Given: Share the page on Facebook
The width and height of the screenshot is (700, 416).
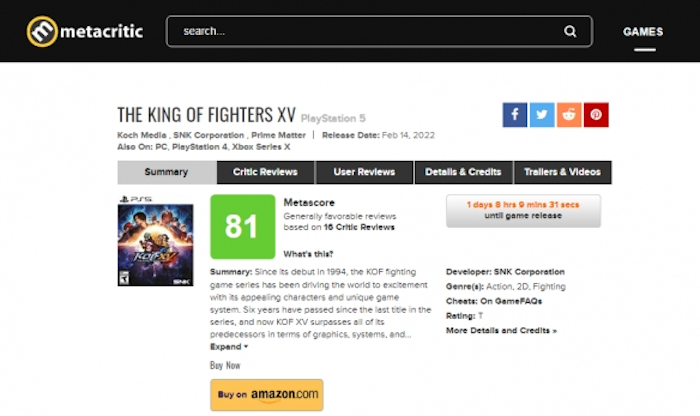Looking at the screenshot, I should [515, 115].
